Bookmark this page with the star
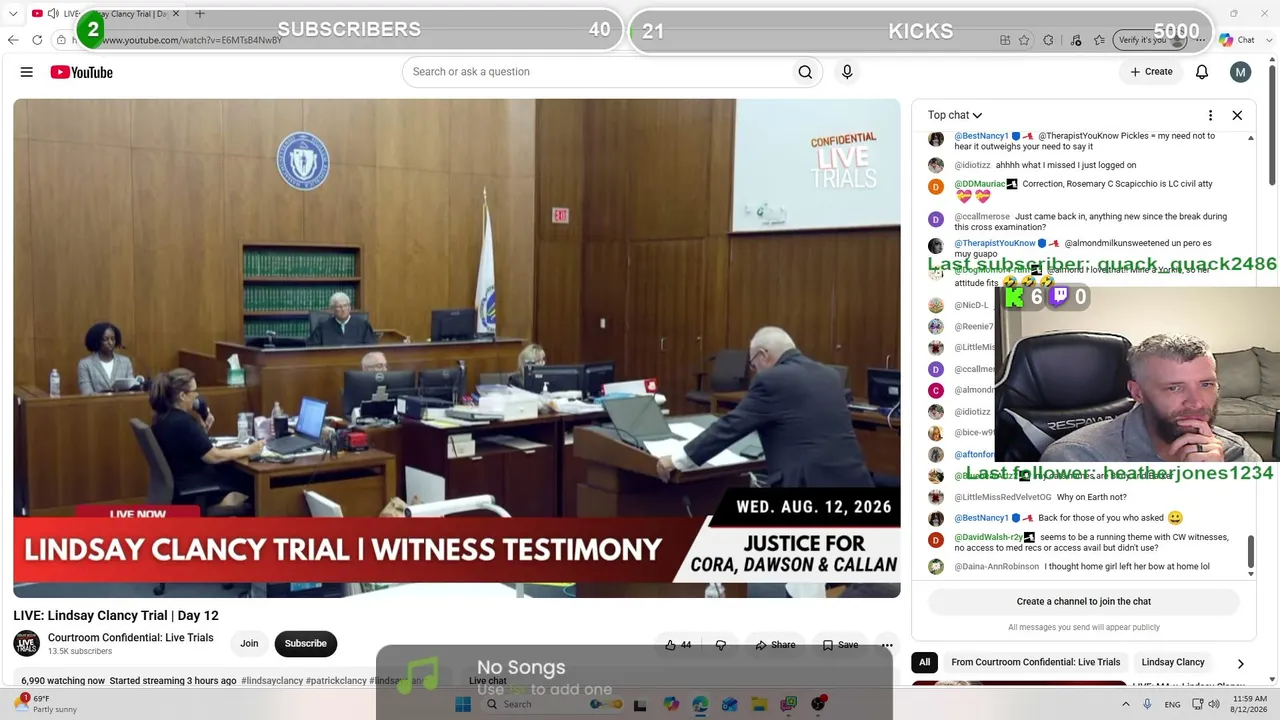This screenshot has width=1280, height=720. click(1024, 40)
